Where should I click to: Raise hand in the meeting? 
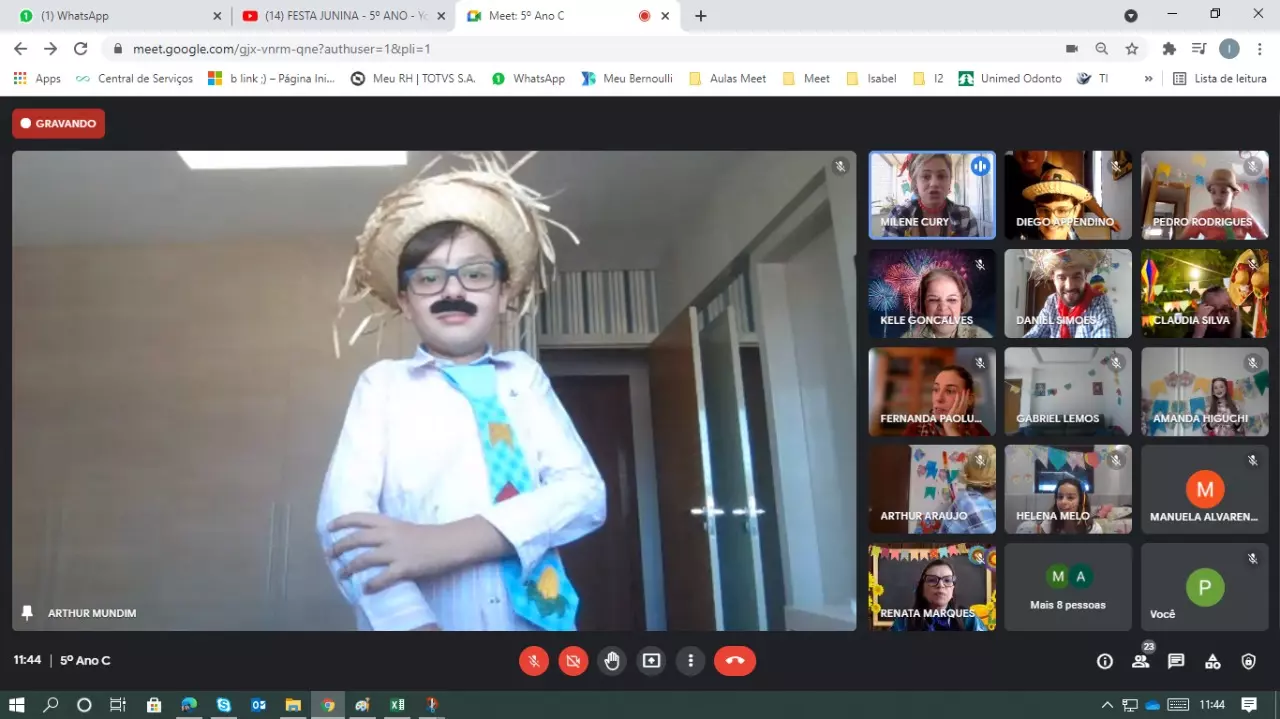[x=612, y=661]
